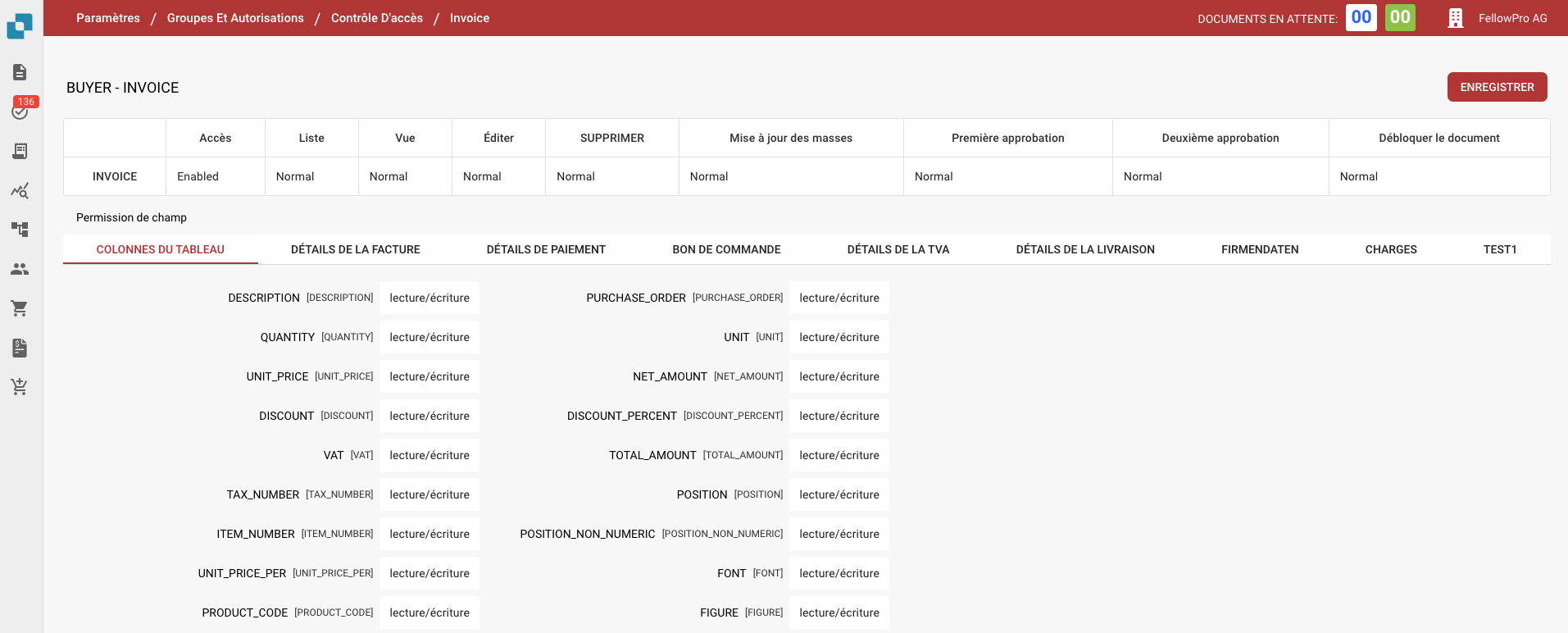The image size is (1568, 633).
Task: Open the Liste permission dropdown for INVOICE
Action: pos(311,176)
